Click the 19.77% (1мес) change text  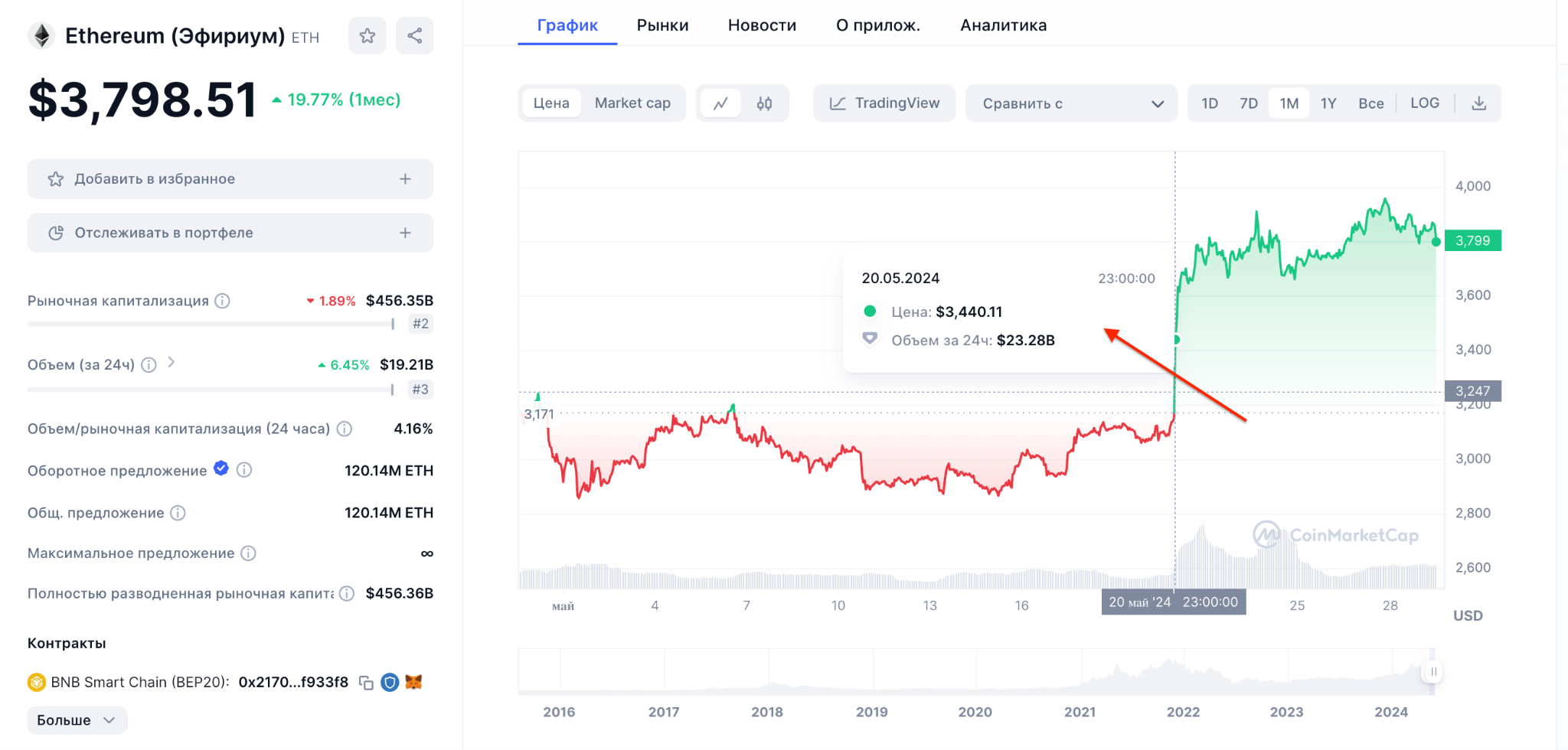coord(344,99)
